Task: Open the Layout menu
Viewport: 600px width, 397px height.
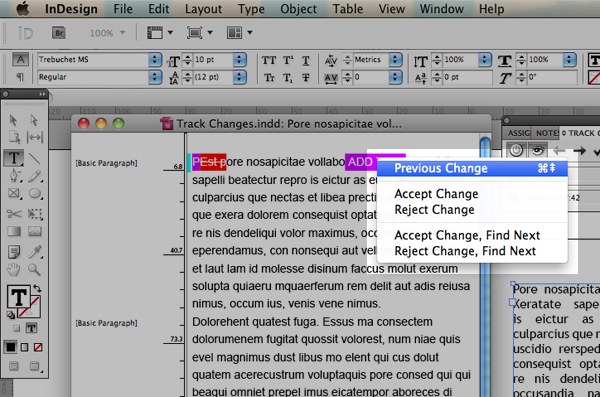Action: [x=203, y=9]
